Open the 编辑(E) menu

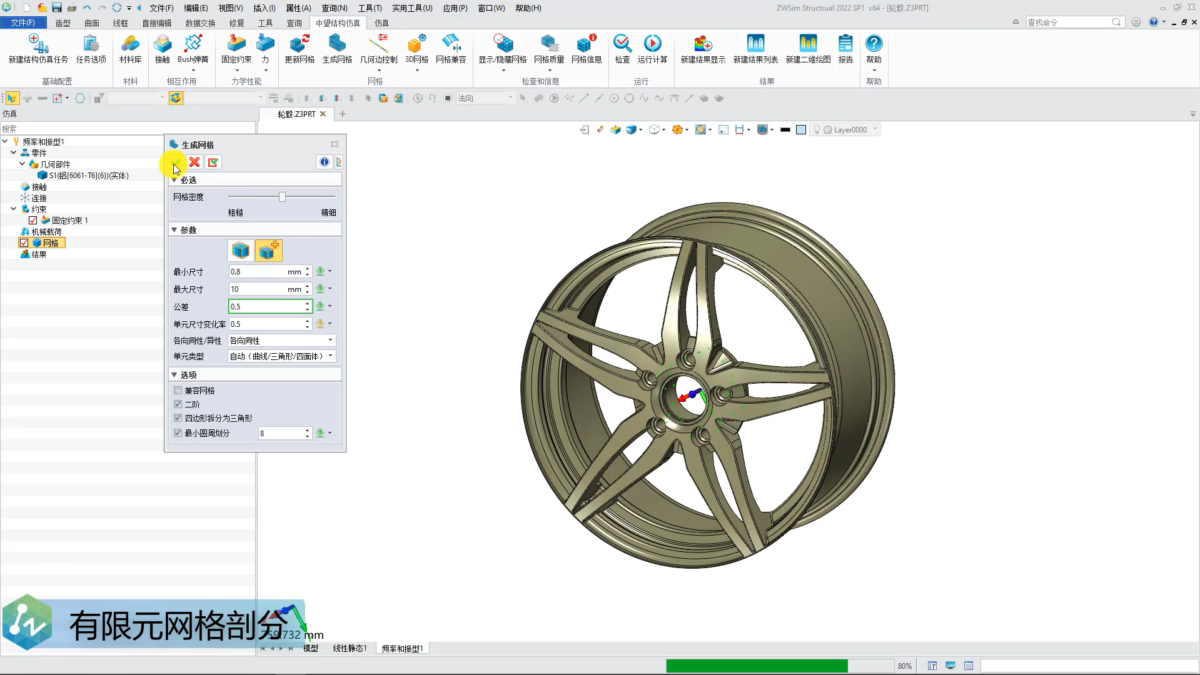tap(196, 8)
